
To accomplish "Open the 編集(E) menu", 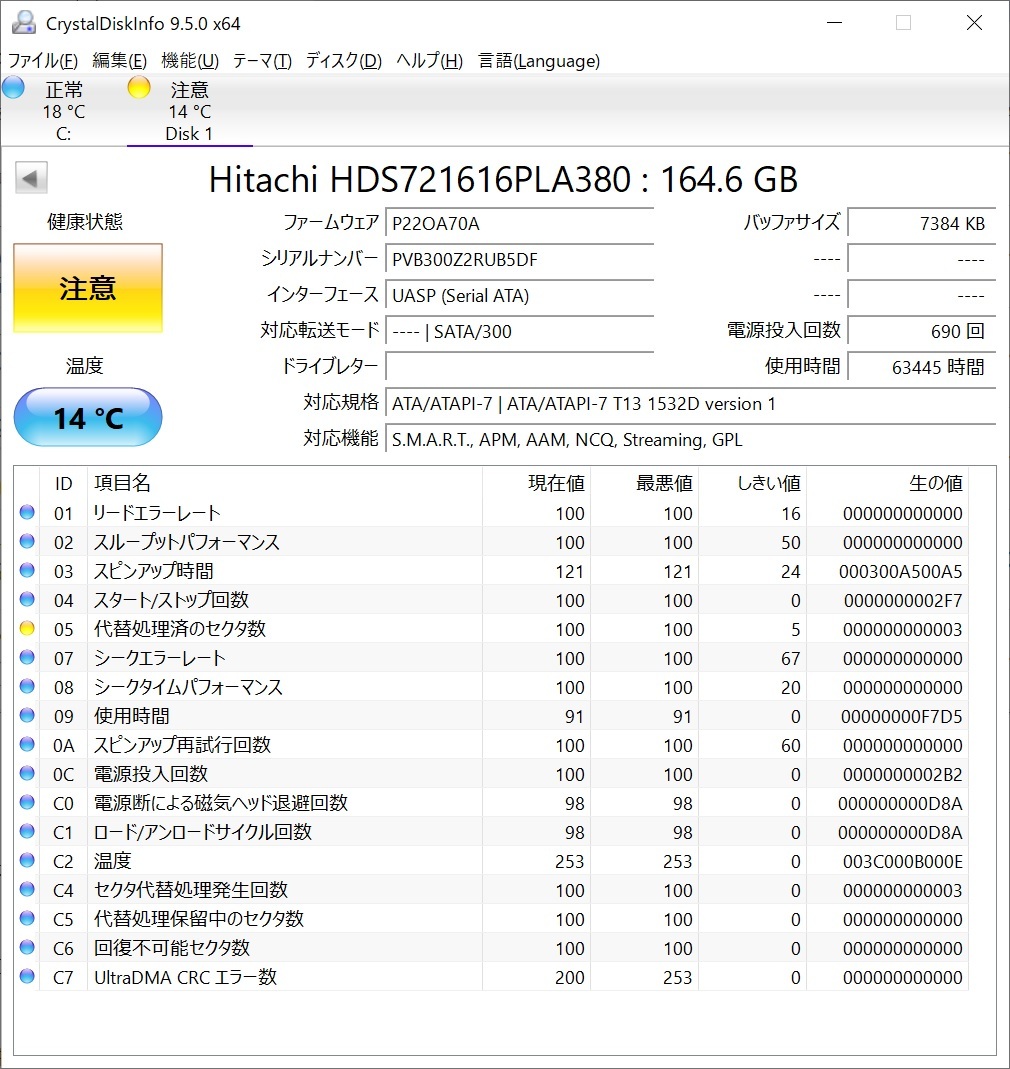I will point(119,61).
